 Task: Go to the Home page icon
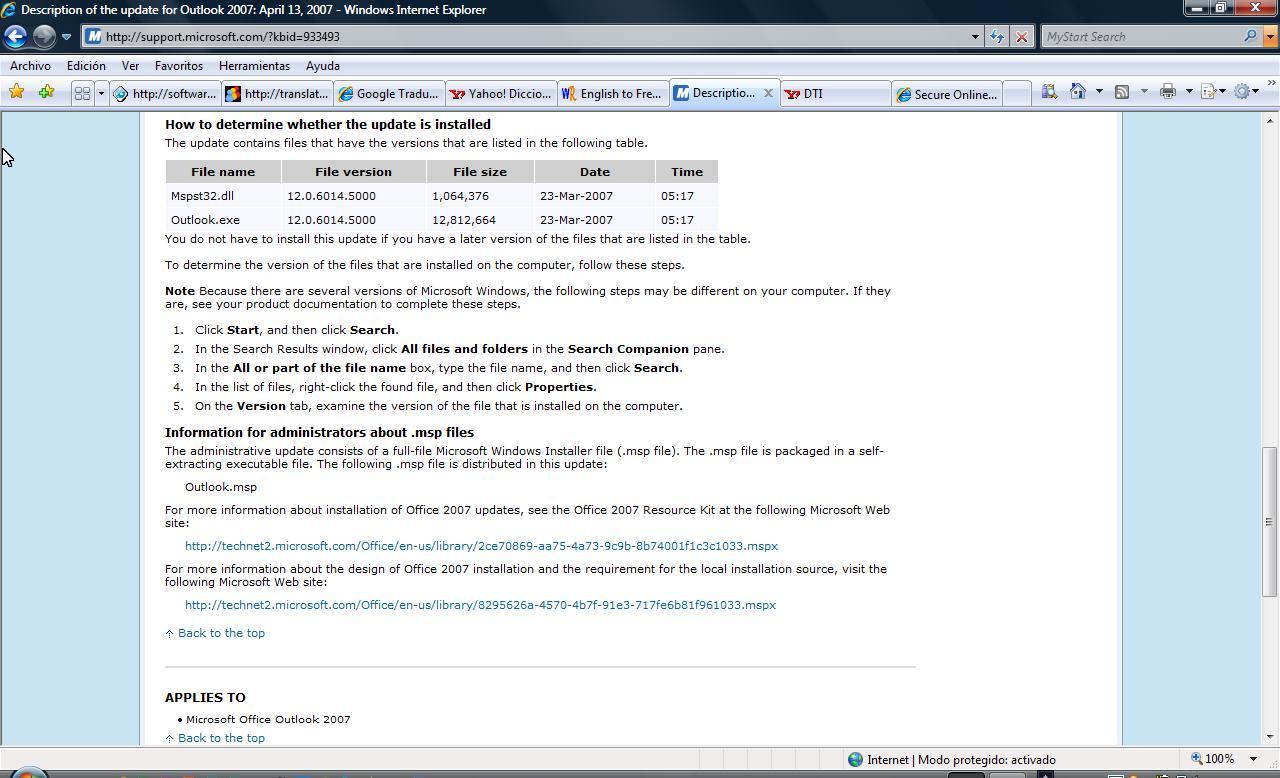click(x=1078, y=92)
